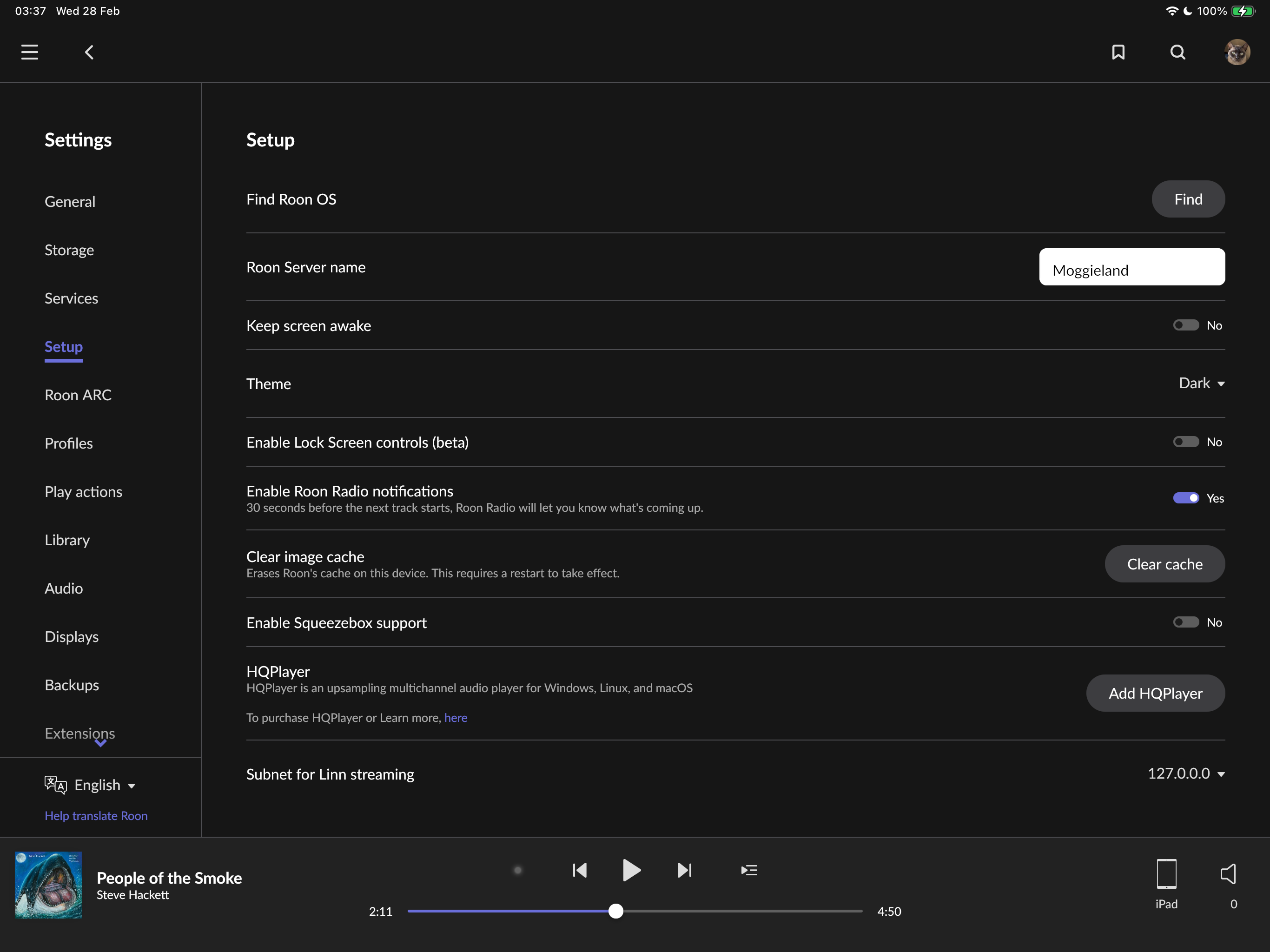Open Subnet for Linn streaming dropdown
The image size is (1270, 952).
[x=1186, y=773]
